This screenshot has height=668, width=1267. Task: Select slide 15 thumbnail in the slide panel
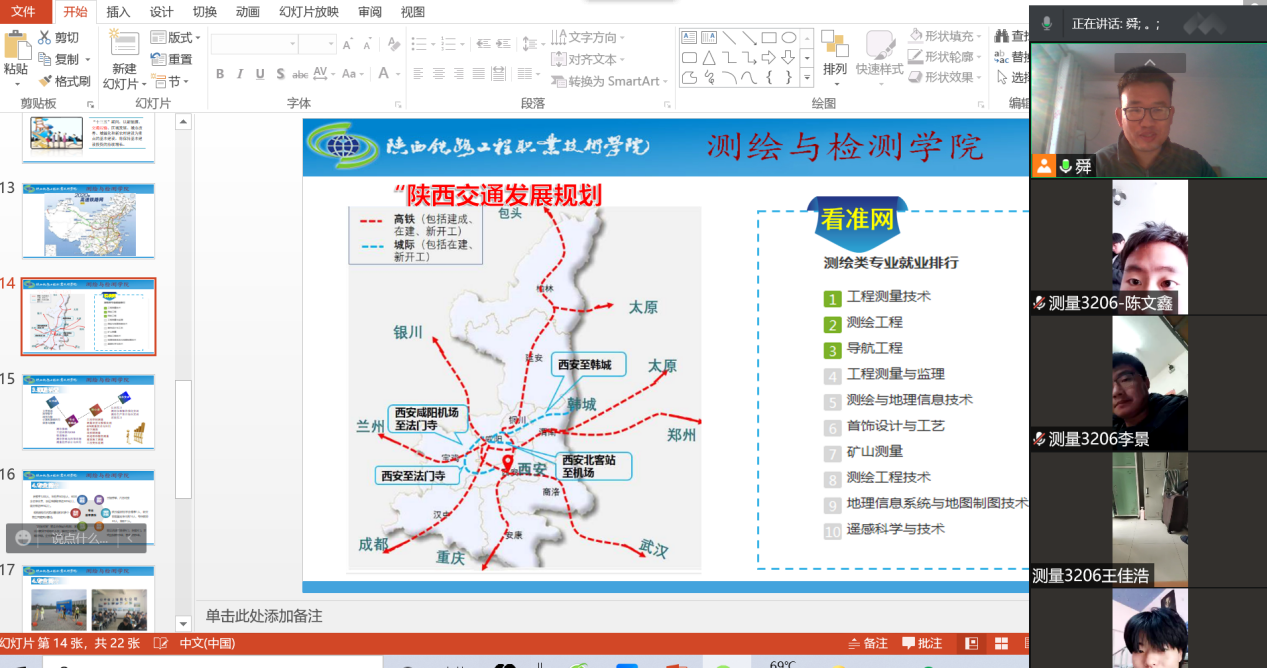pos(89,411)
